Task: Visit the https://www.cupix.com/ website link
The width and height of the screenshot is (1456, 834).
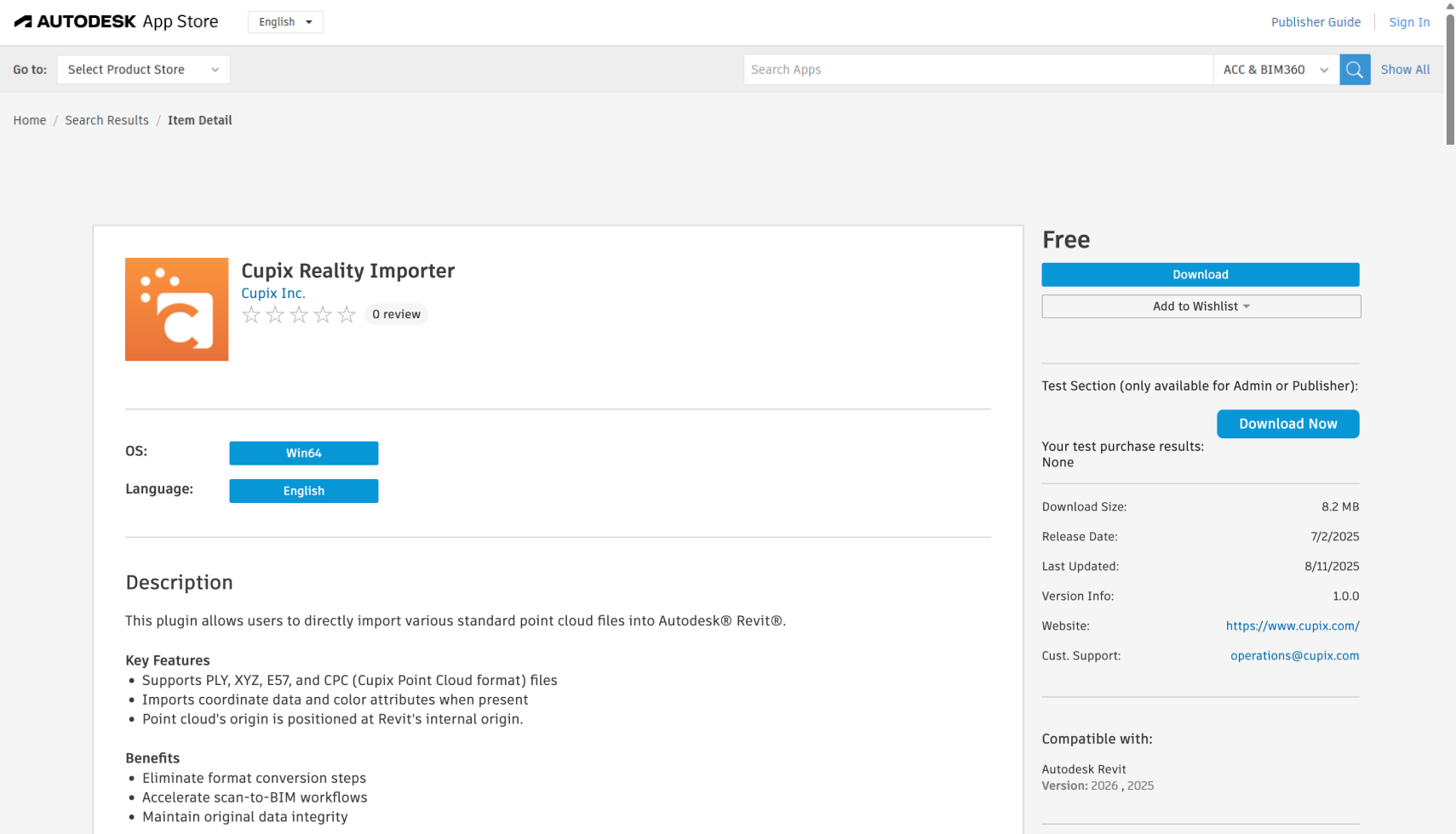Action: click(x=1293, y=625)
